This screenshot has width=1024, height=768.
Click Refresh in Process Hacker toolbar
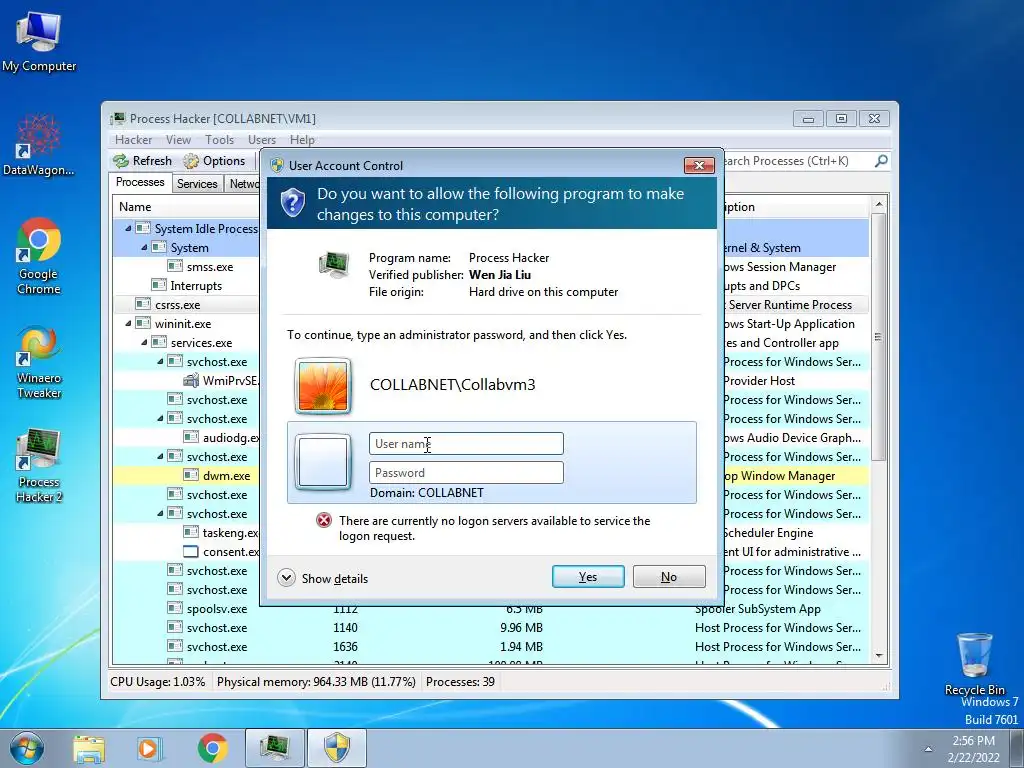point(142,161)
